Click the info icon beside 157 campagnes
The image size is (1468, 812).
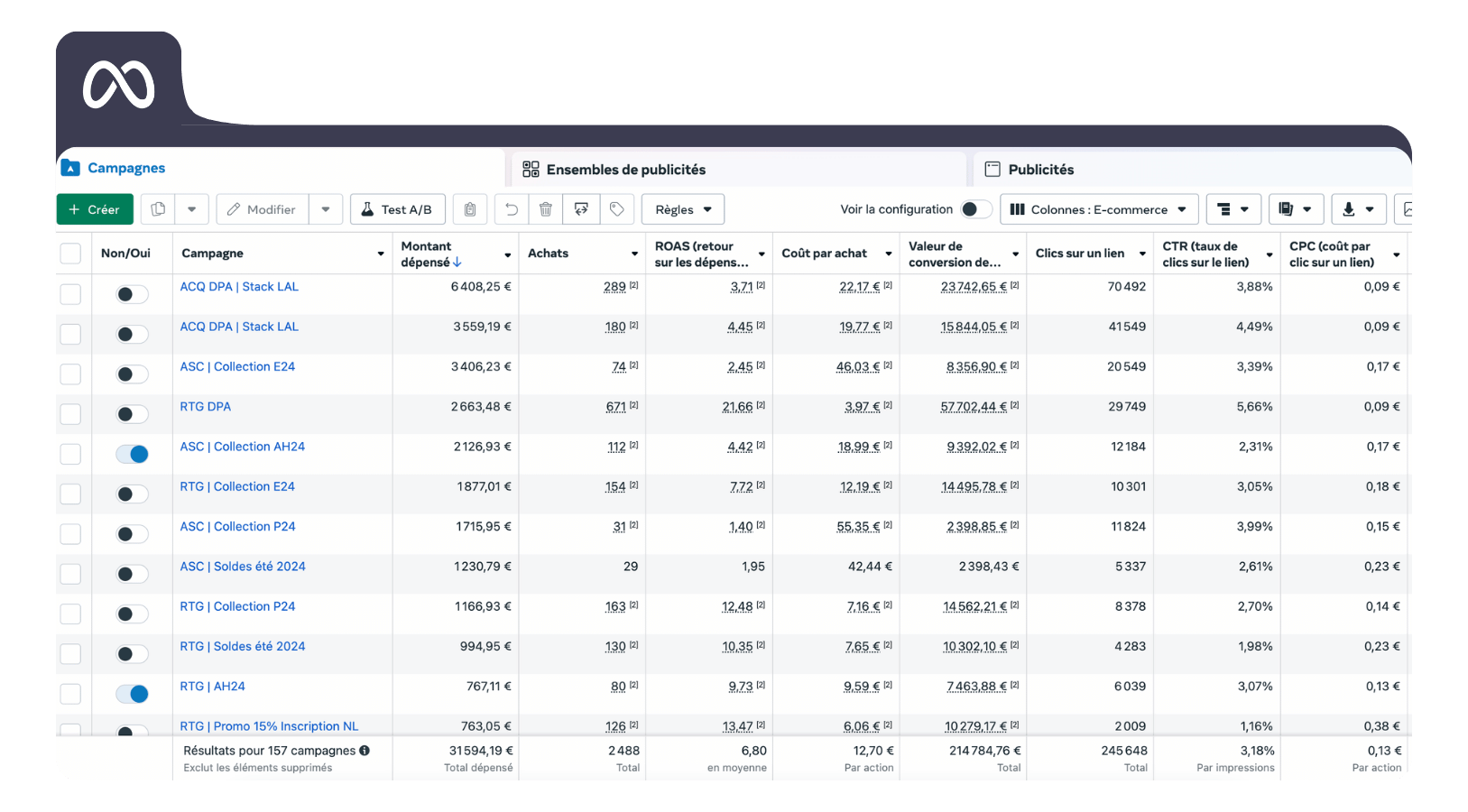tap(365, 751)
